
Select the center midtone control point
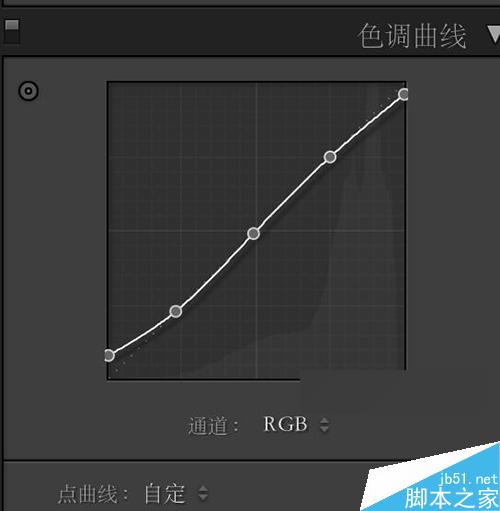(x=254, y=233)
